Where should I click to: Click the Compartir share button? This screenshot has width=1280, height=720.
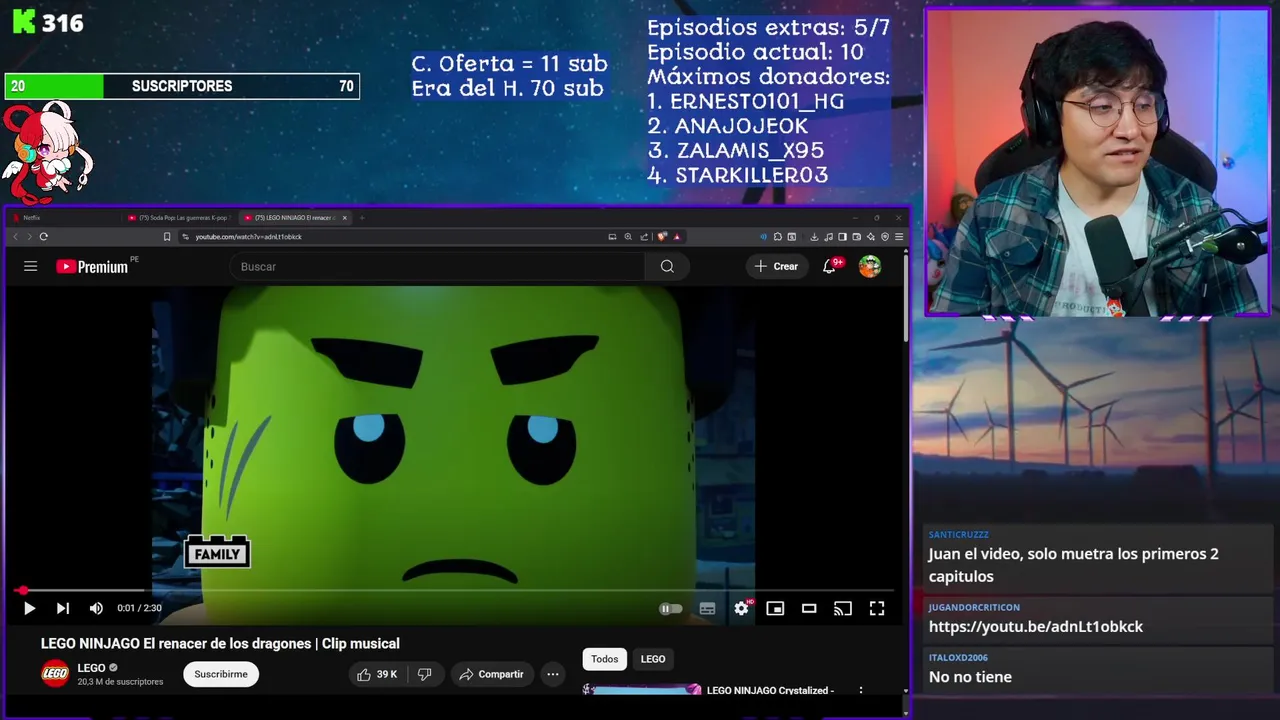[x=491, y=674]
